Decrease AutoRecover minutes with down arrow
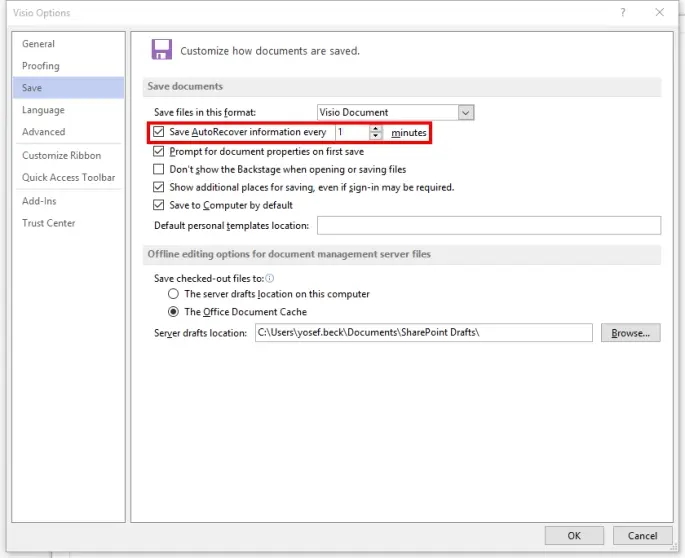Screen dimensions: 685x558 376,136
